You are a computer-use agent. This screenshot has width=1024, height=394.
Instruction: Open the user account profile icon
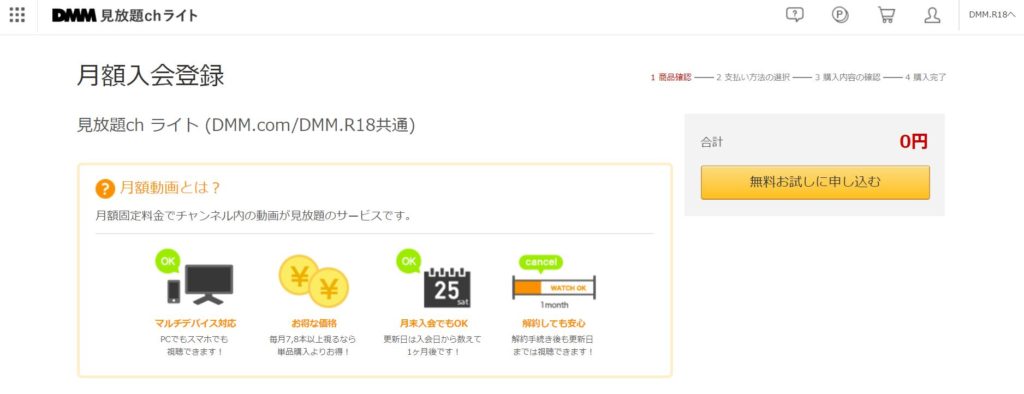932,15
